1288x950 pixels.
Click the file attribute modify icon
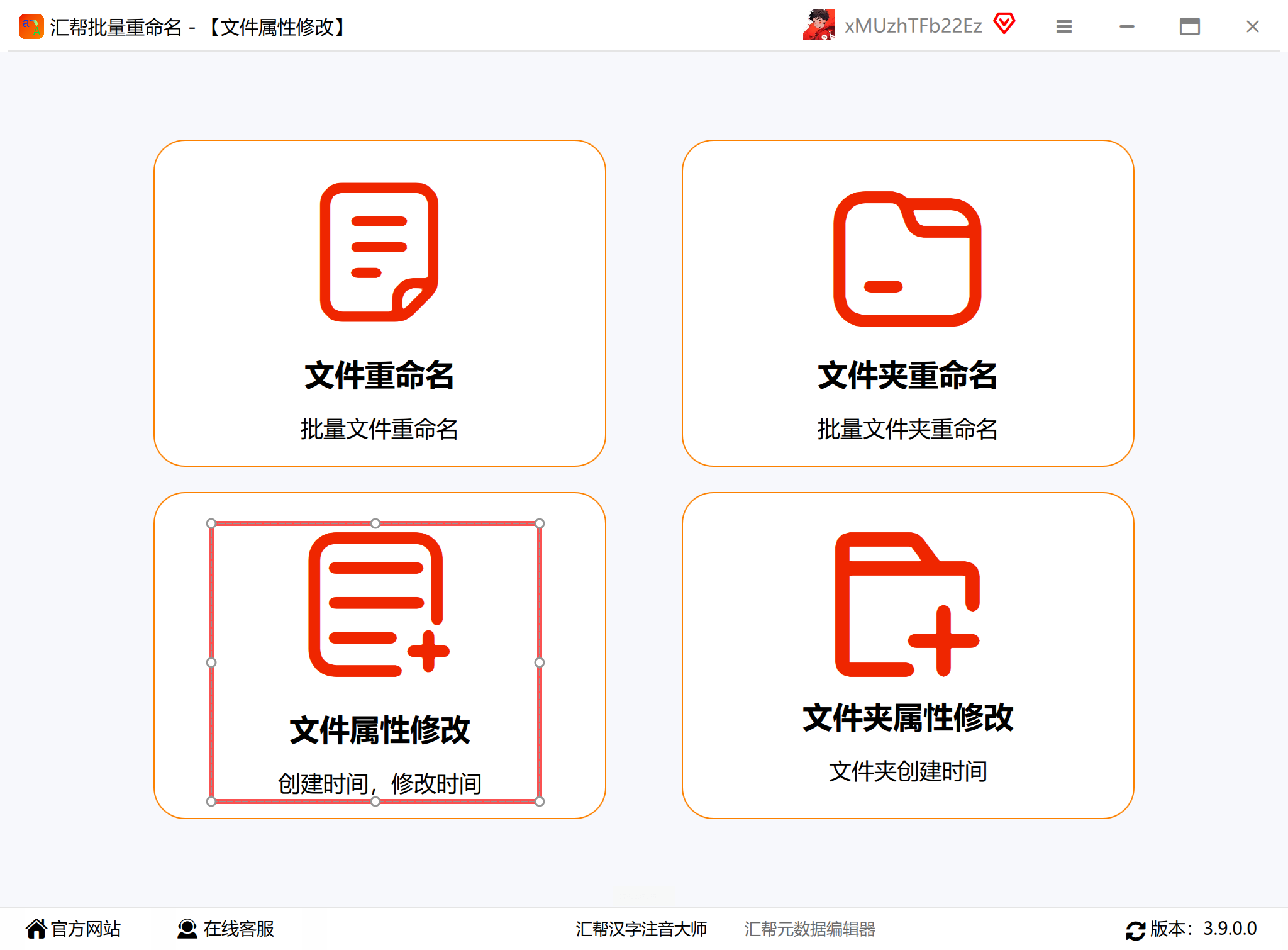pyautogui.click(x=378, y=605)
